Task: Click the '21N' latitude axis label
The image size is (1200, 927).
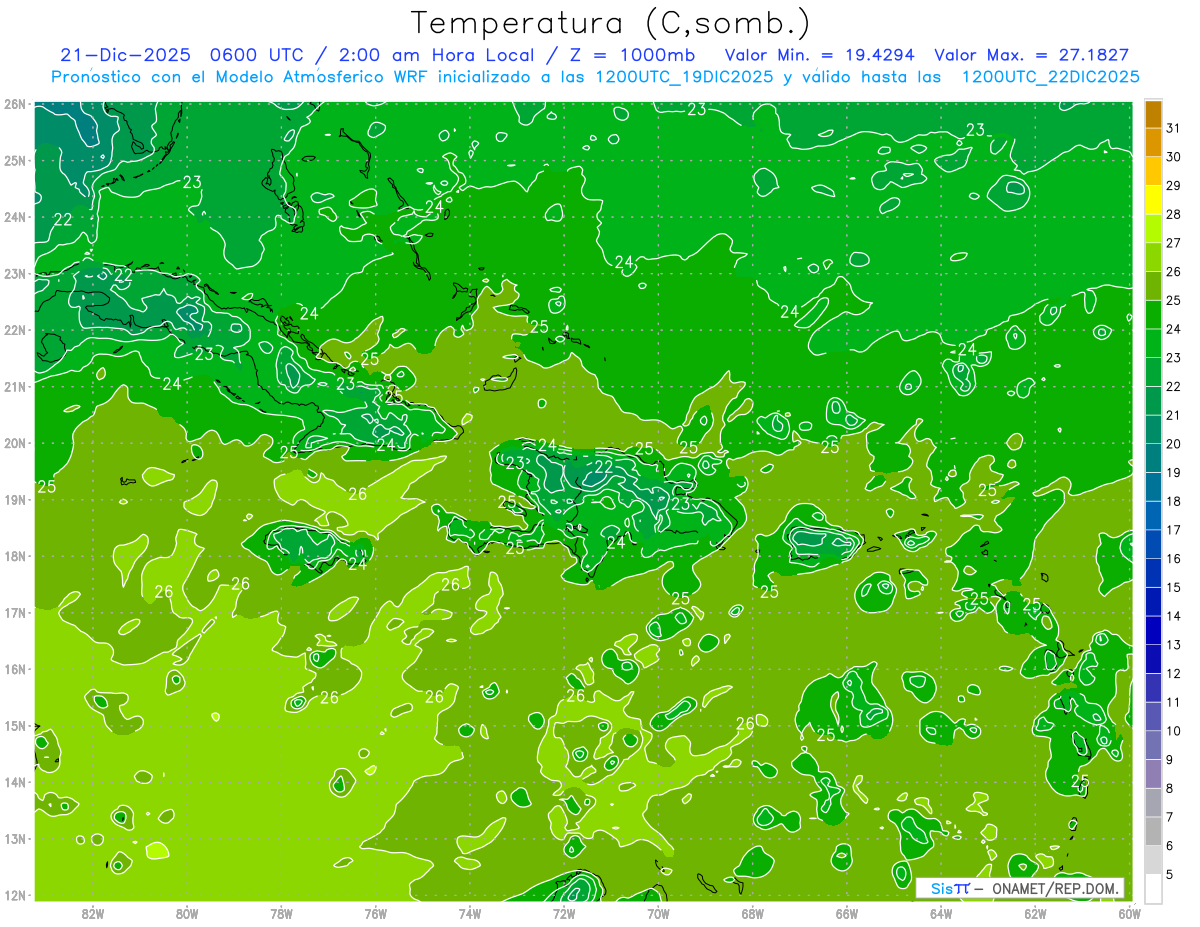Action: pos(15,386)
